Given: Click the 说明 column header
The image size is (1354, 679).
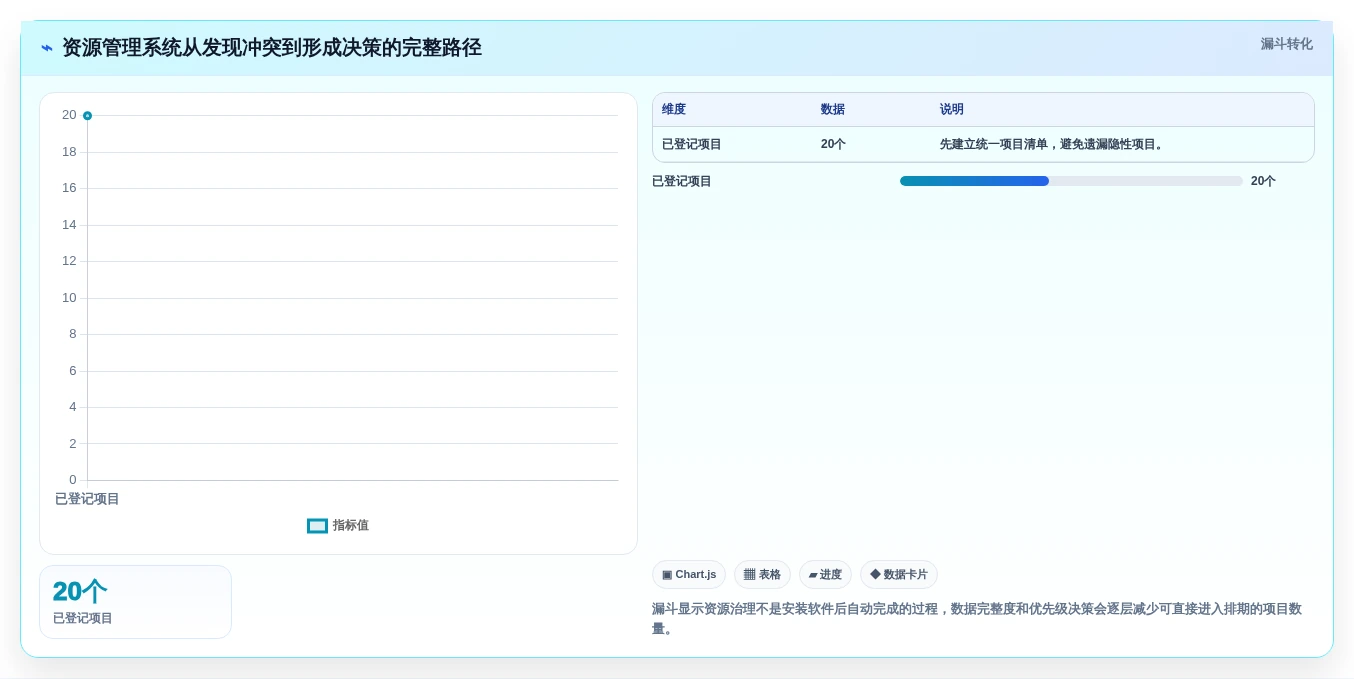Looking at the screenshot, I should pos(952,109).
